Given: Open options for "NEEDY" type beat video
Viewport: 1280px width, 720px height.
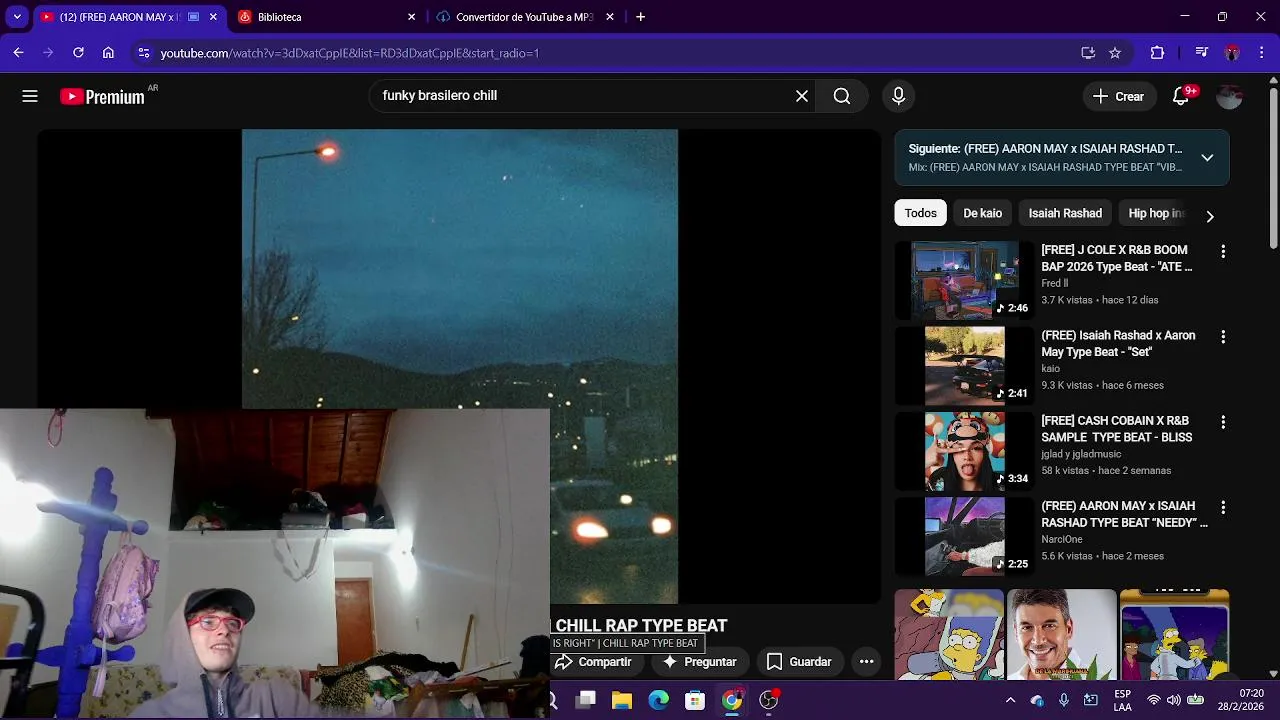Looking at the screenshot, I should click(1223, 508).
